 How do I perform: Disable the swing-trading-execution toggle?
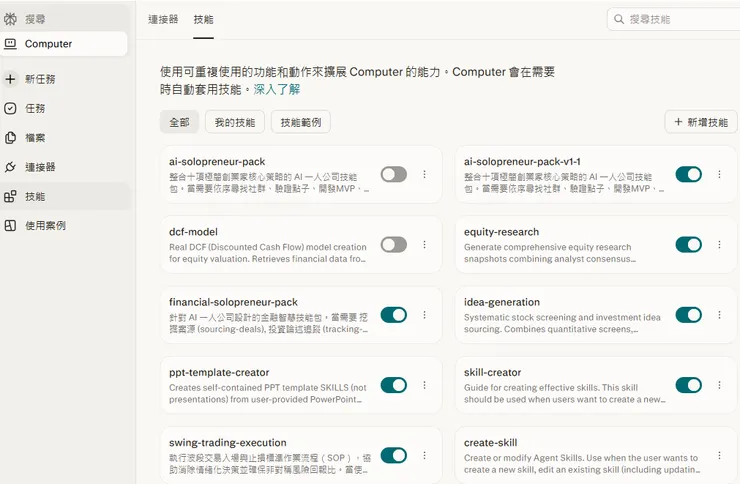click(x=394, y=455)
